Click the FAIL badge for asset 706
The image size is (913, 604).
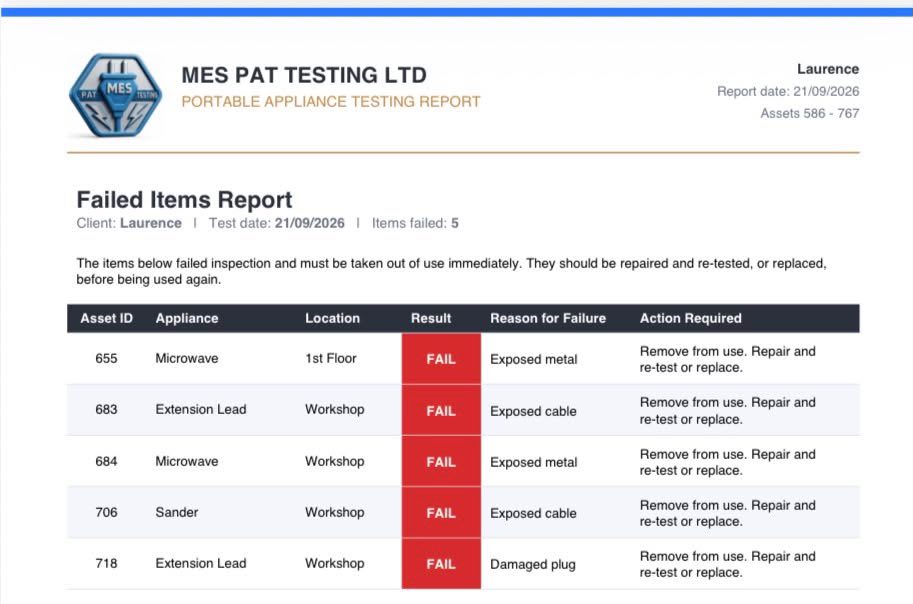(x=441, y=513)
